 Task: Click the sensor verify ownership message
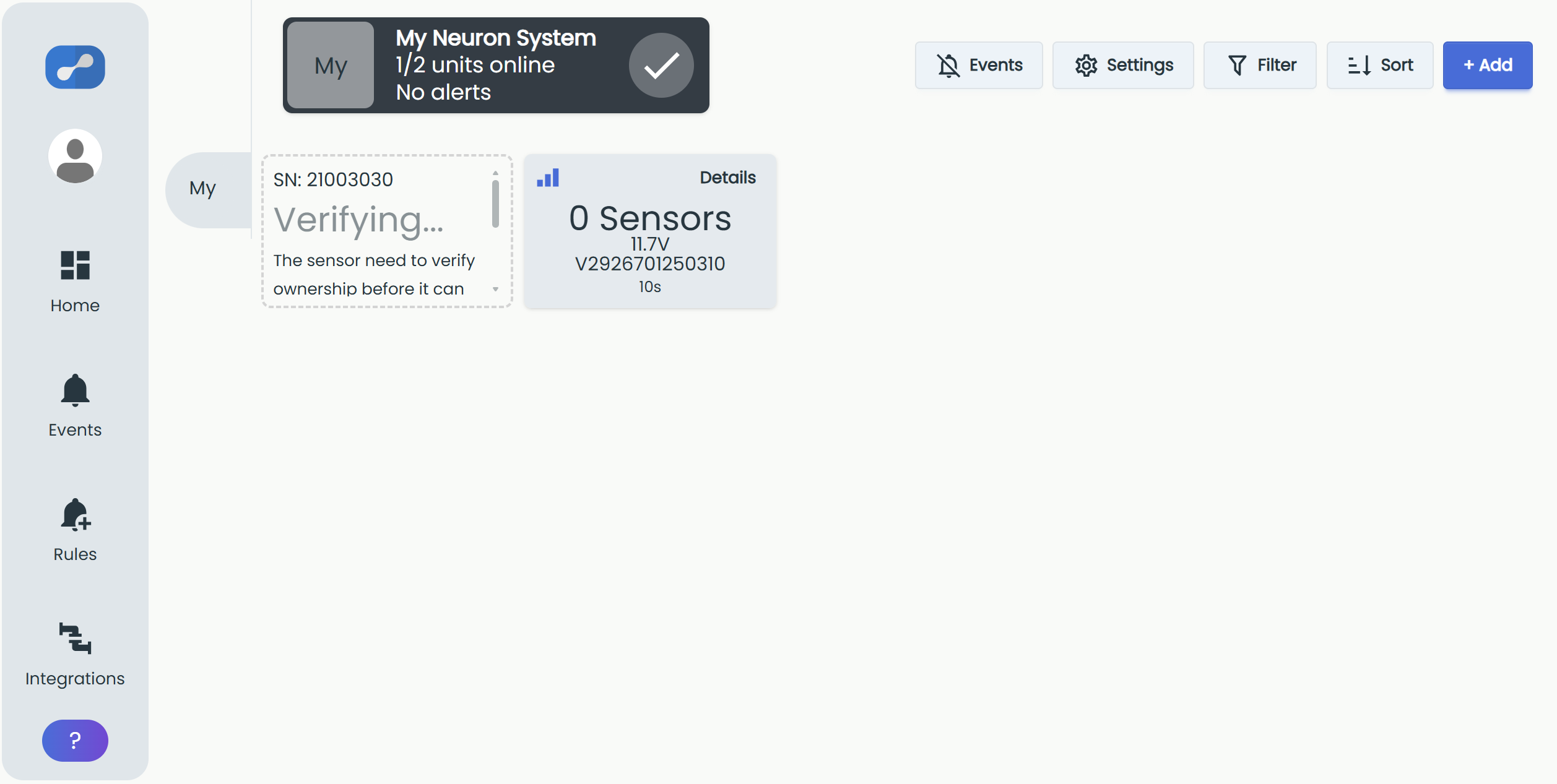tap(374, 274)
